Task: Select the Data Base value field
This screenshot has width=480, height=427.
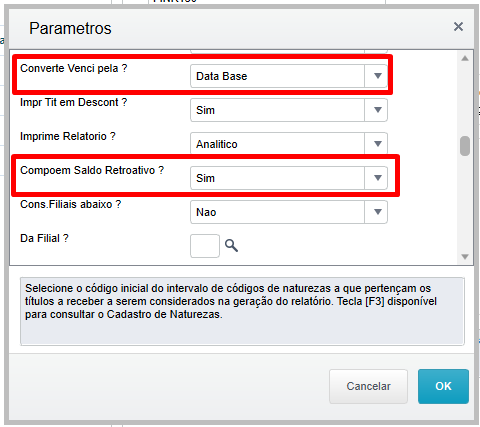Action: [277, 76]
